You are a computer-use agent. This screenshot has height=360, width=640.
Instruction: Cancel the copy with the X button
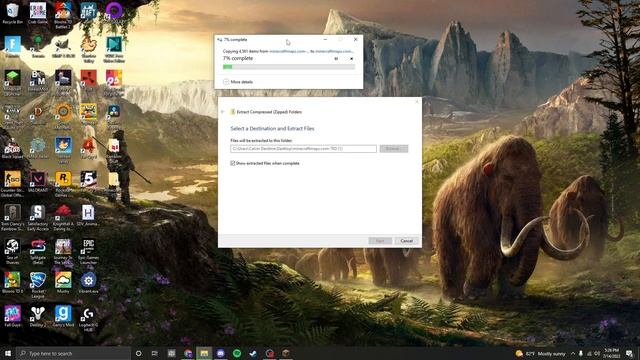(351, 59)
